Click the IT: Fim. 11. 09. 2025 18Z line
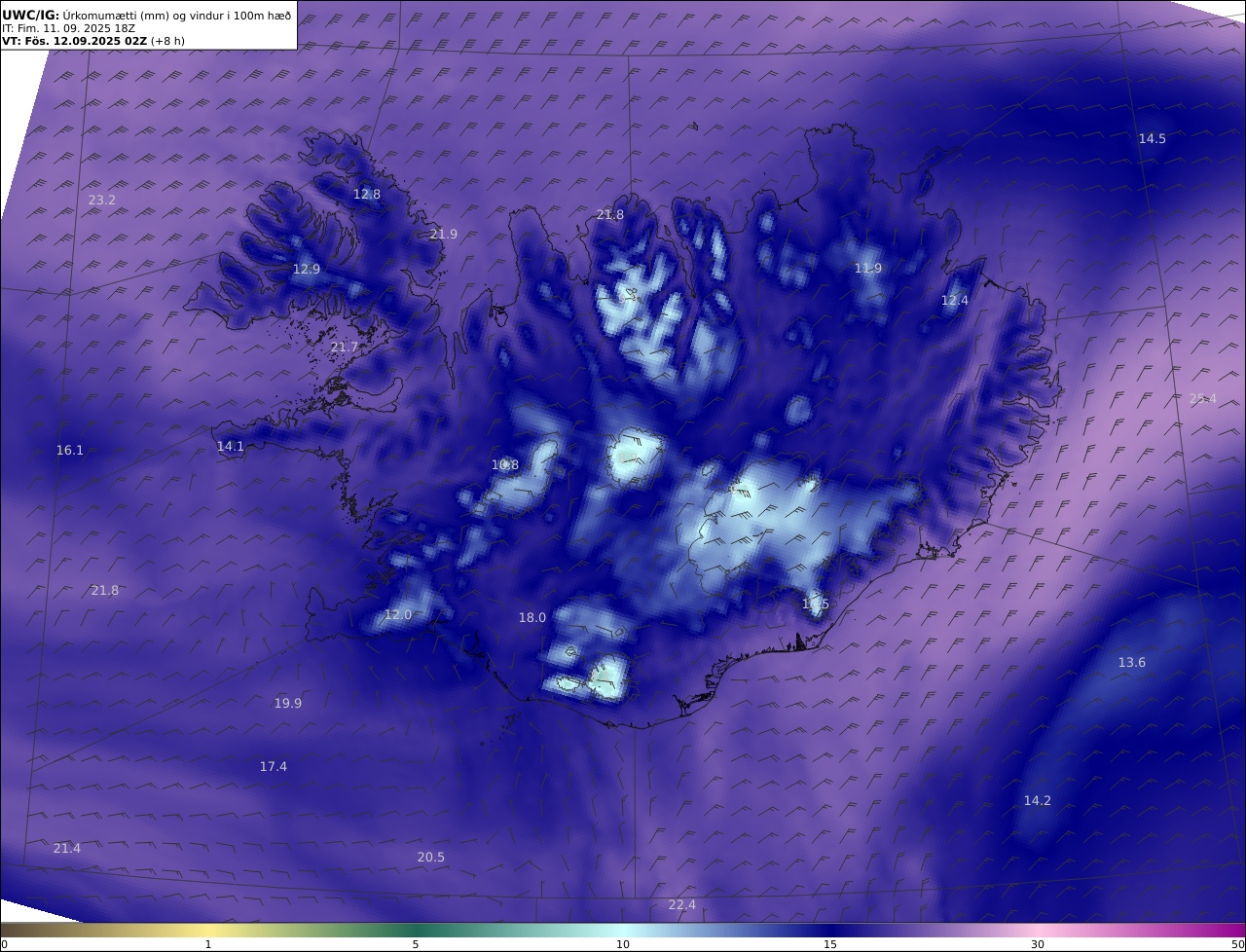1246x952 pixels. pos(68,29)
